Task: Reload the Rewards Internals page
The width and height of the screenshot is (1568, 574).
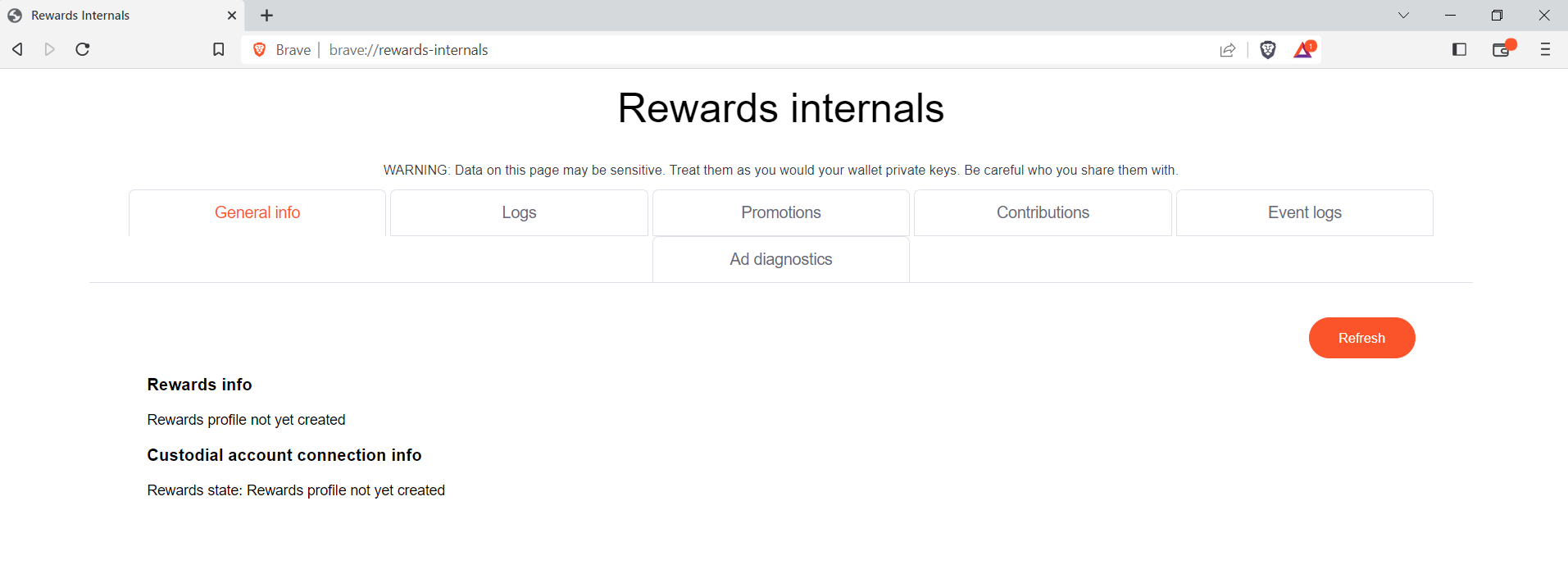Action: (82, 49)
